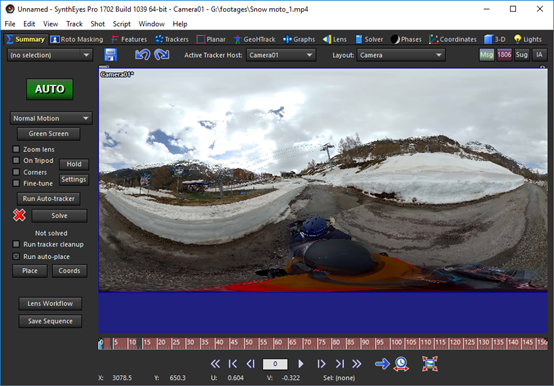Open the Coordinates room
The image size is (554, 386).
pyautogui.click(x=453, y=39)
